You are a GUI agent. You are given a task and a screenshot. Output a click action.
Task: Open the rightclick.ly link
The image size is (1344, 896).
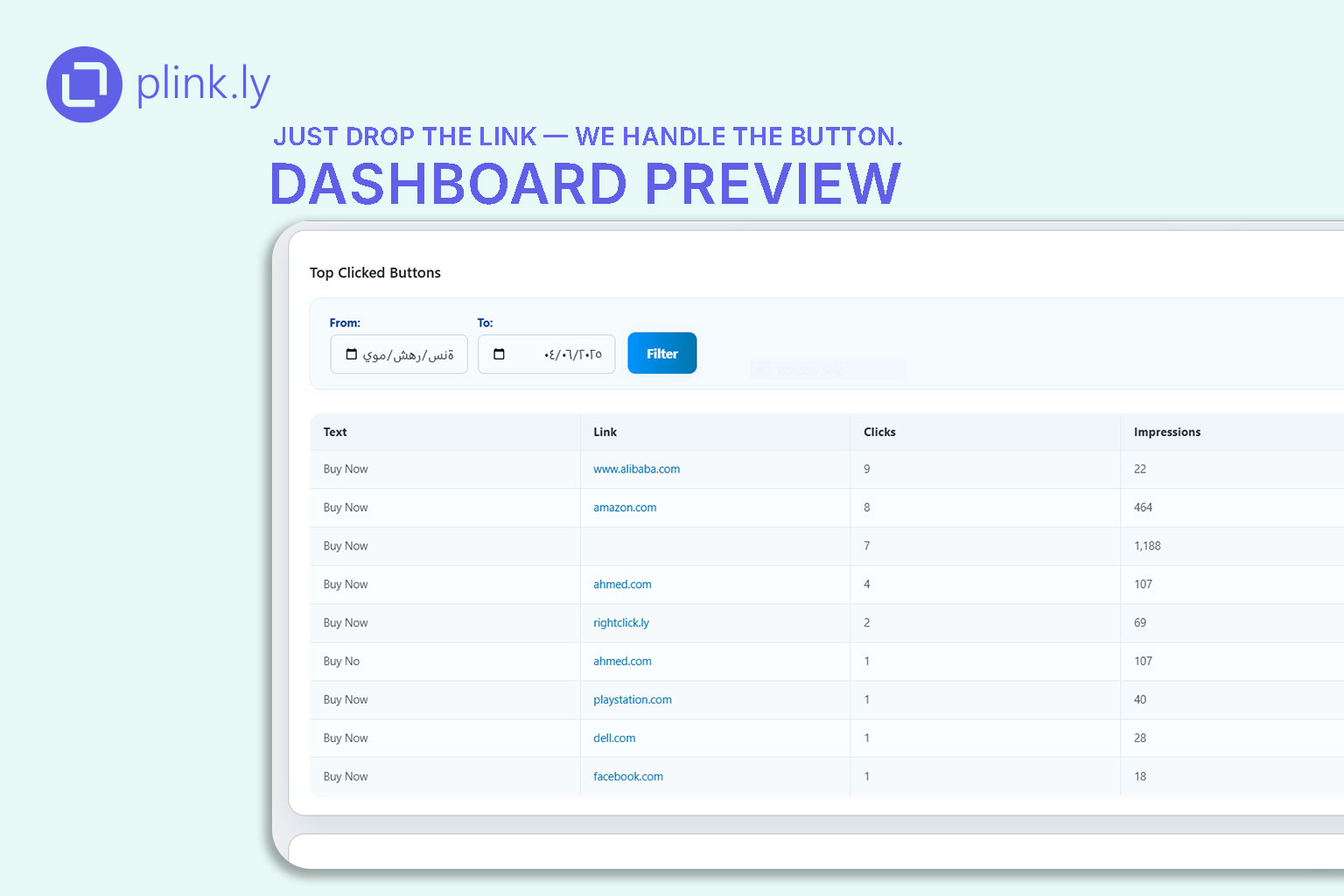click(621, 623)
